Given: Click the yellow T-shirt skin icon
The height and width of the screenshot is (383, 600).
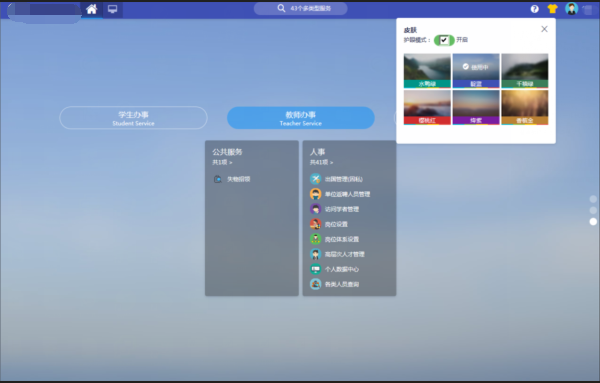Looking at the screenshot, I should pyautogui.click(x=552, y=8).
